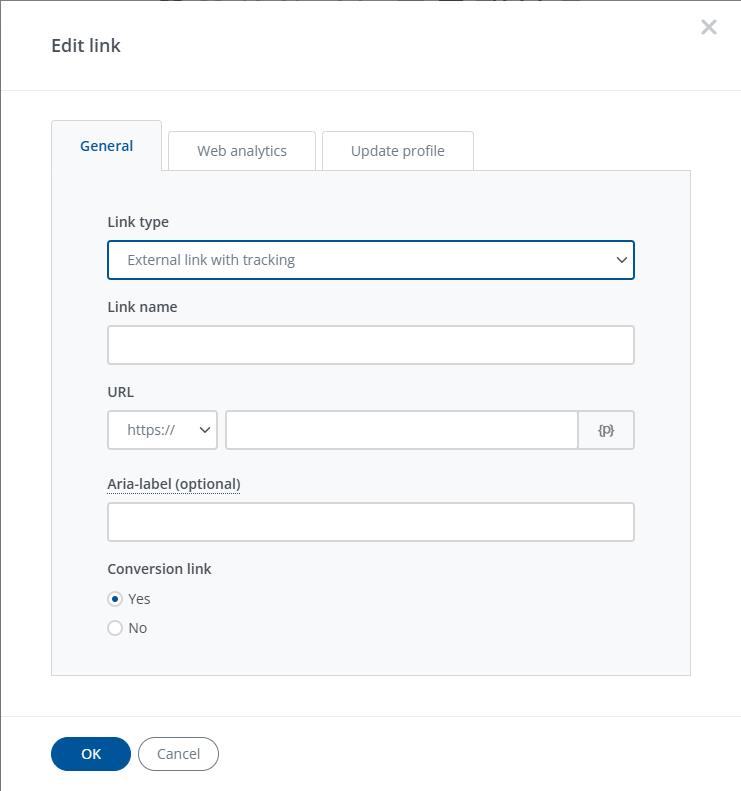Focus the Link name input field
741x791 pixels.
click(x=370, y=345)
